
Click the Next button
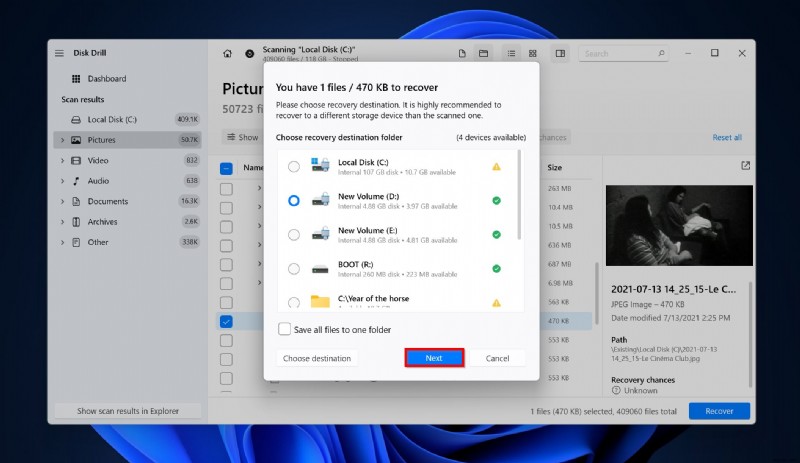(x=434, y=358)
